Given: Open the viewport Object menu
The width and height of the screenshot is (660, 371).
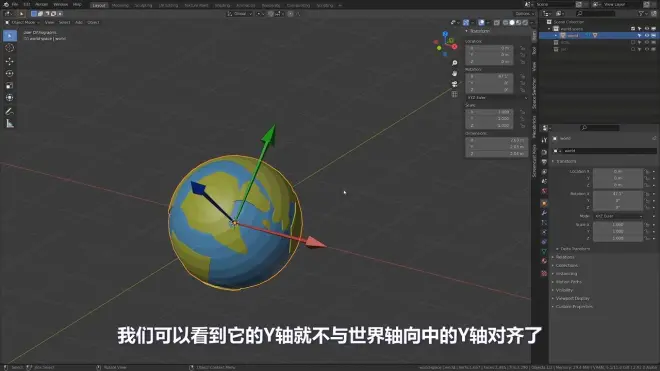Looking at the screenshot, I should [93, 22].
